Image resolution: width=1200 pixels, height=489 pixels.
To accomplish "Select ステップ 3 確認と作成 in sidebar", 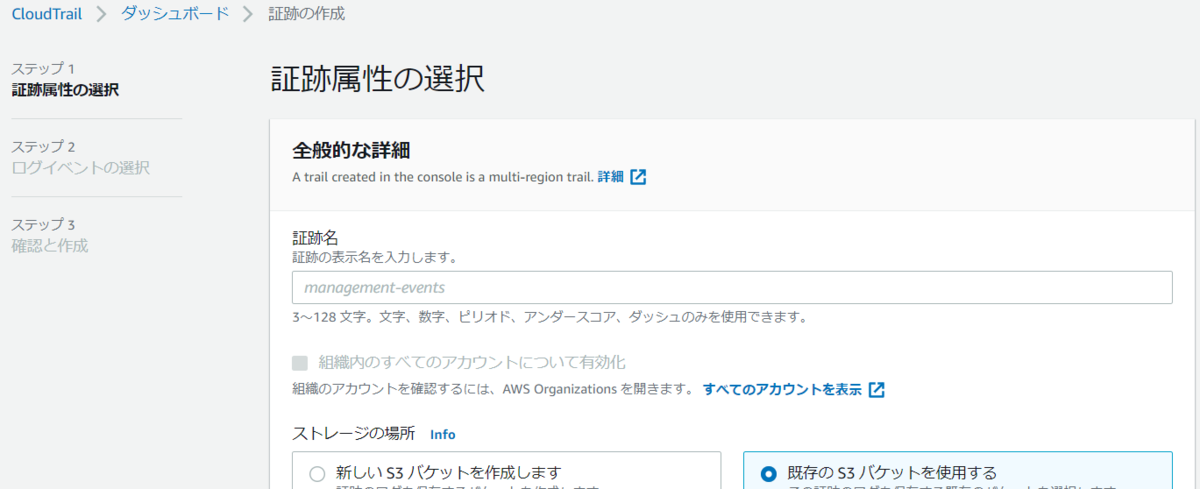I will (50, 235).
